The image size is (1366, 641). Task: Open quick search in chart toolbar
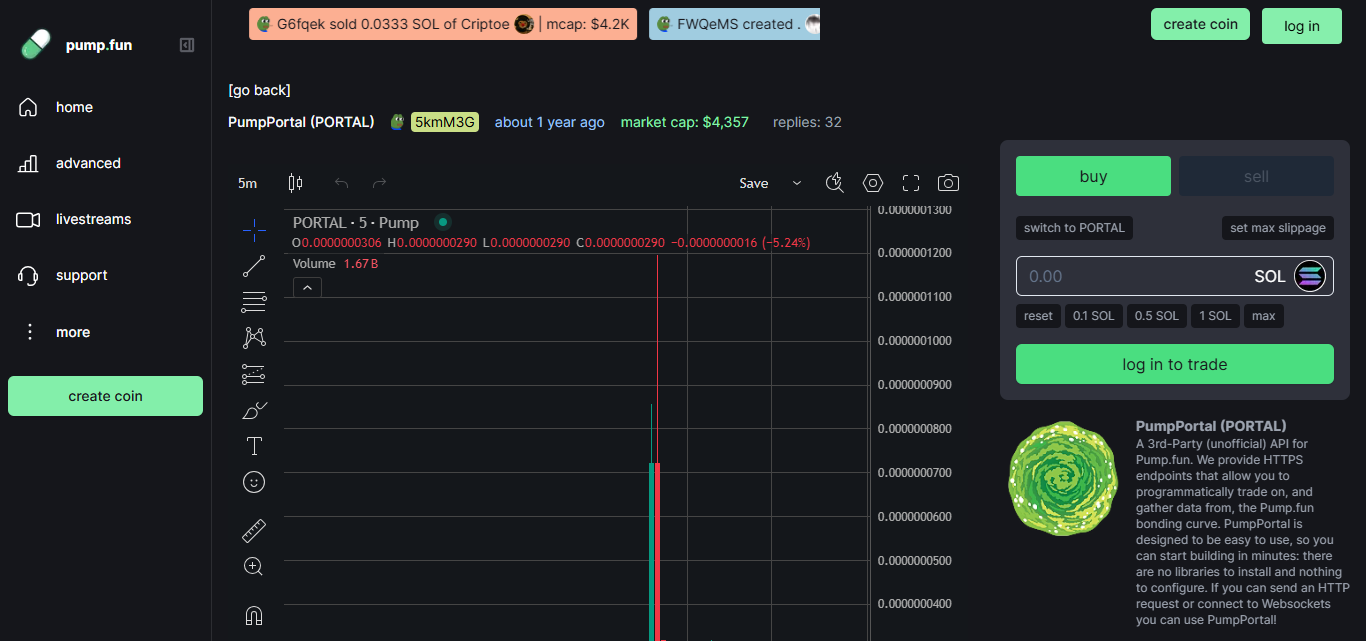(835, 183)
